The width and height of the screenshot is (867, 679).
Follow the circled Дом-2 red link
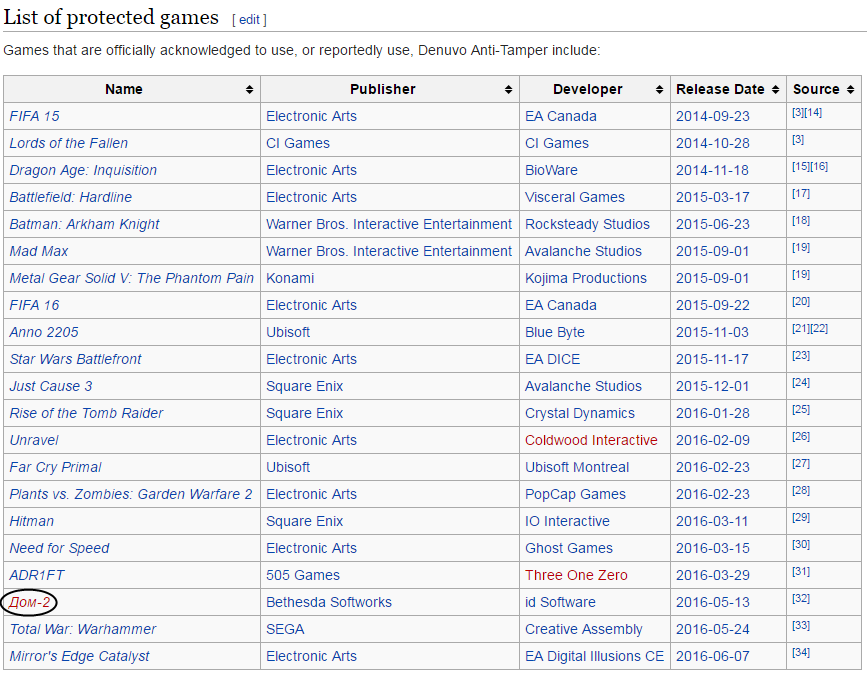click(x=29, y=602)
